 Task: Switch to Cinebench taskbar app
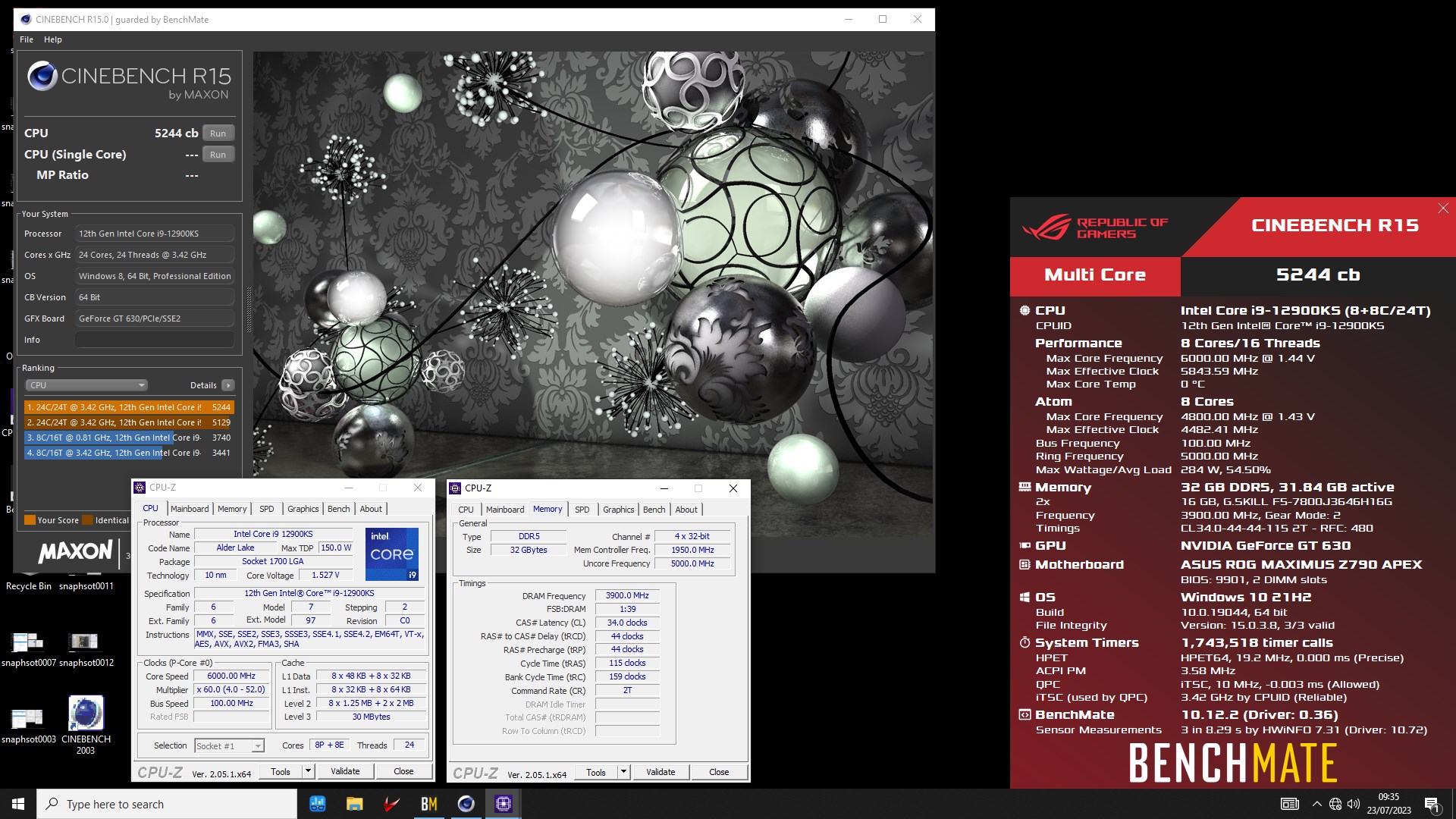(466, 804)
